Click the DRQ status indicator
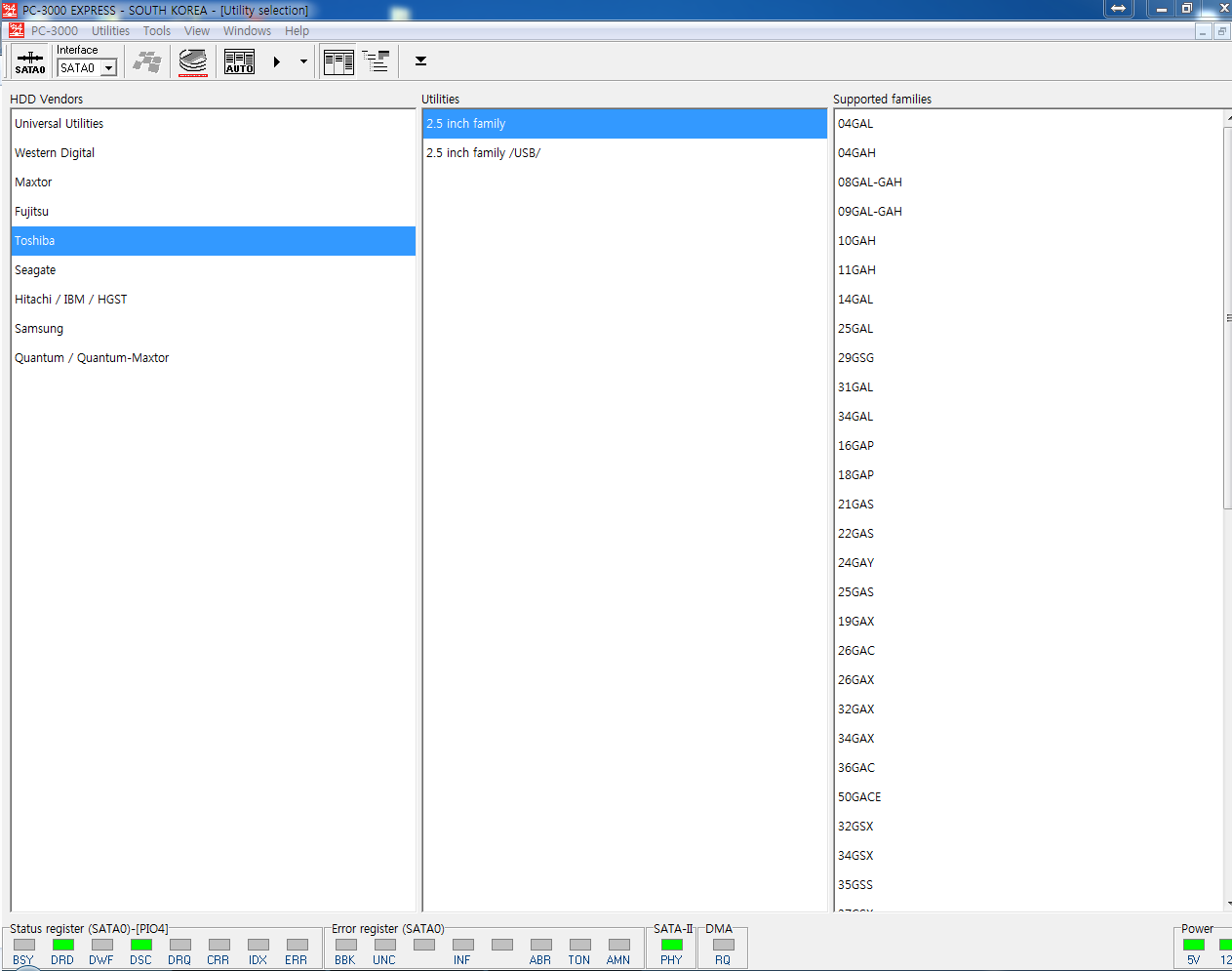 [x=179, y=945]
